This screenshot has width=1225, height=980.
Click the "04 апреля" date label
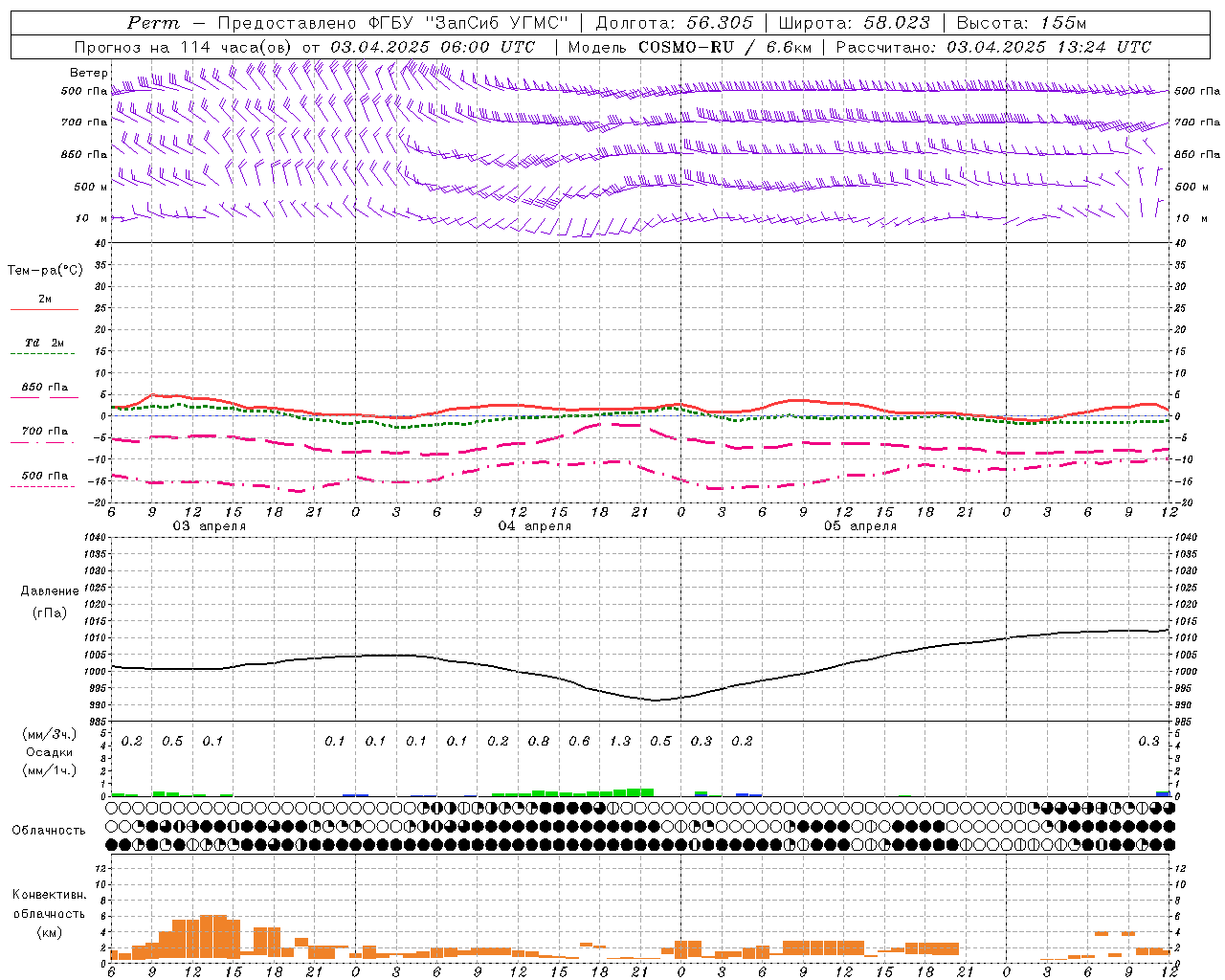(x=534, y=526)
